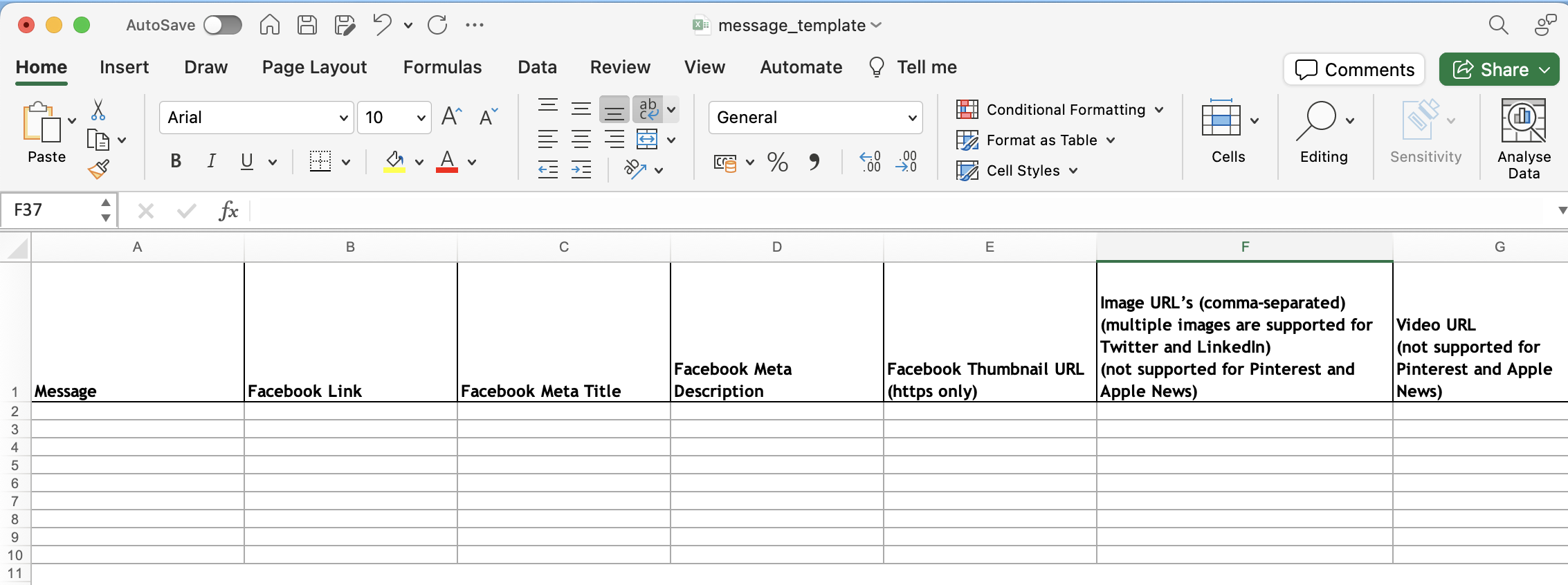Open the message_template title dropdown

tap(876, 26)
